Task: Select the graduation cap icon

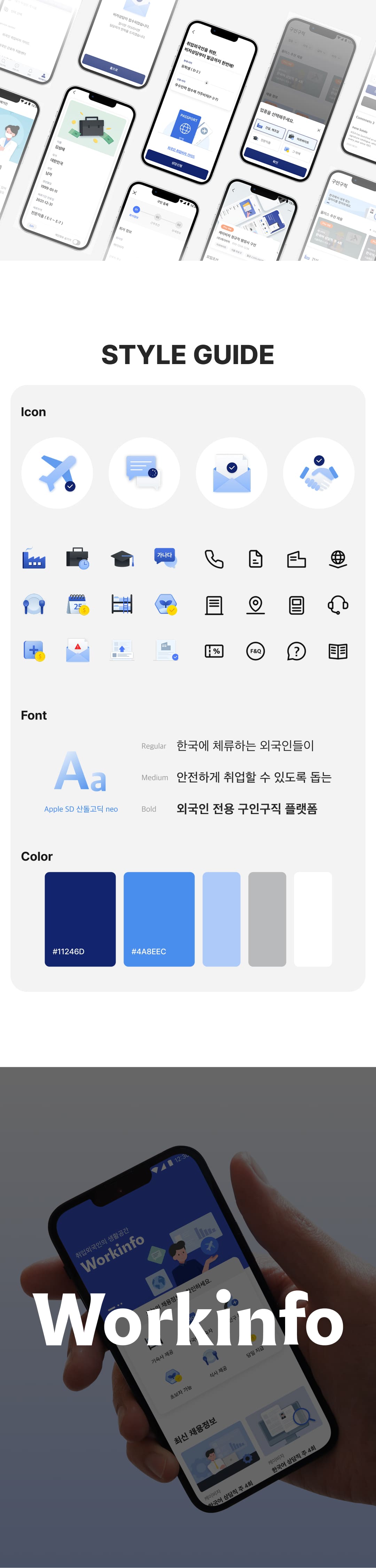Action: [123, 558]
